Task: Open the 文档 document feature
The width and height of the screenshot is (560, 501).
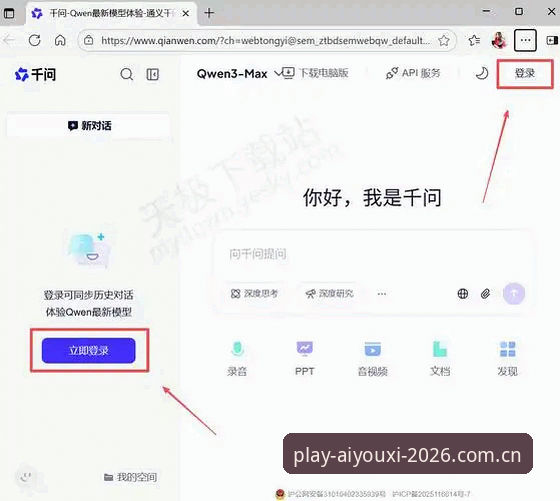Action: pos(440,359)
